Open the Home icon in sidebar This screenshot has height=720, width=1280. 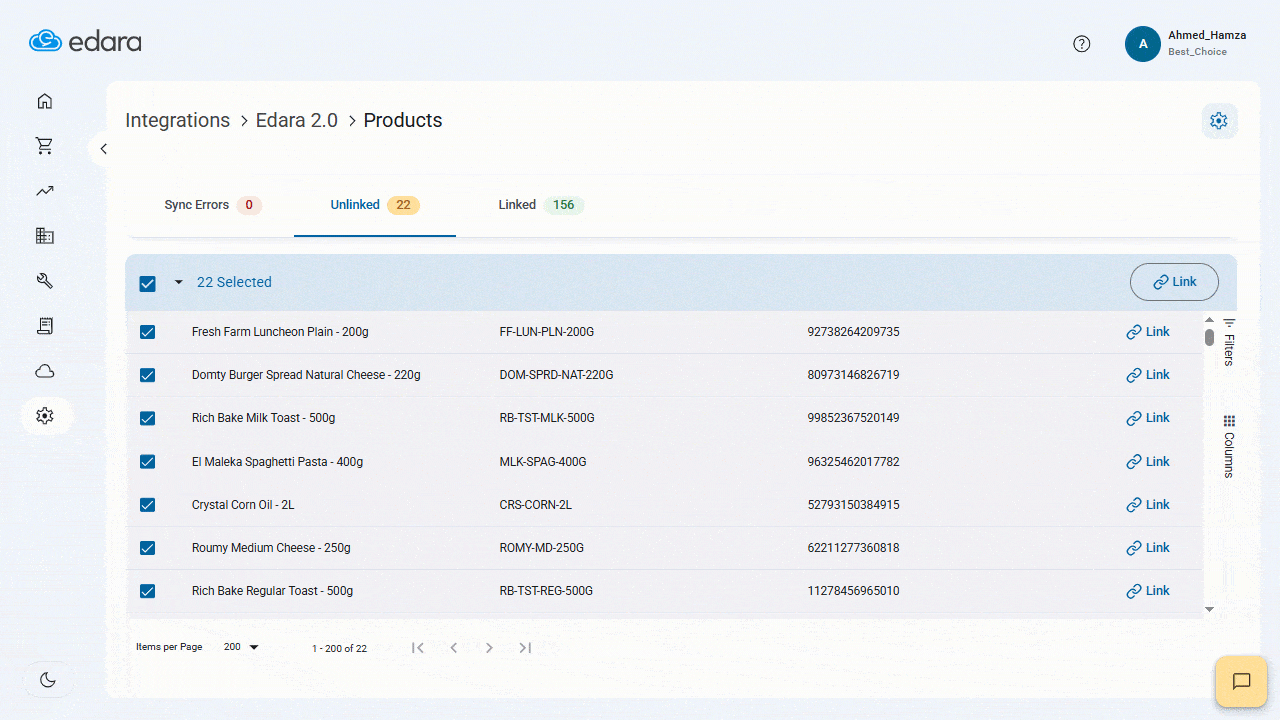coord(44,101)
